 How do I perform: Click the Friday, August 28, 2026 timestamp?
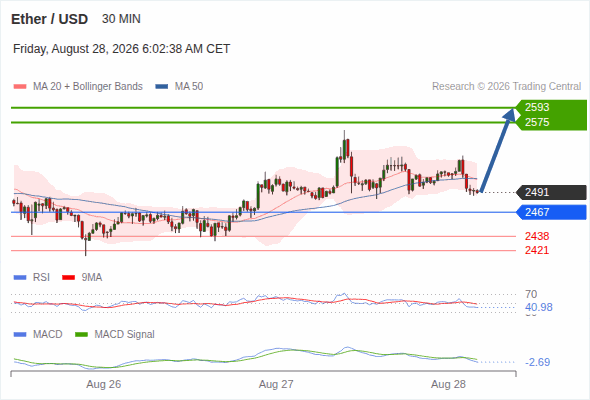tap(121, 49)
